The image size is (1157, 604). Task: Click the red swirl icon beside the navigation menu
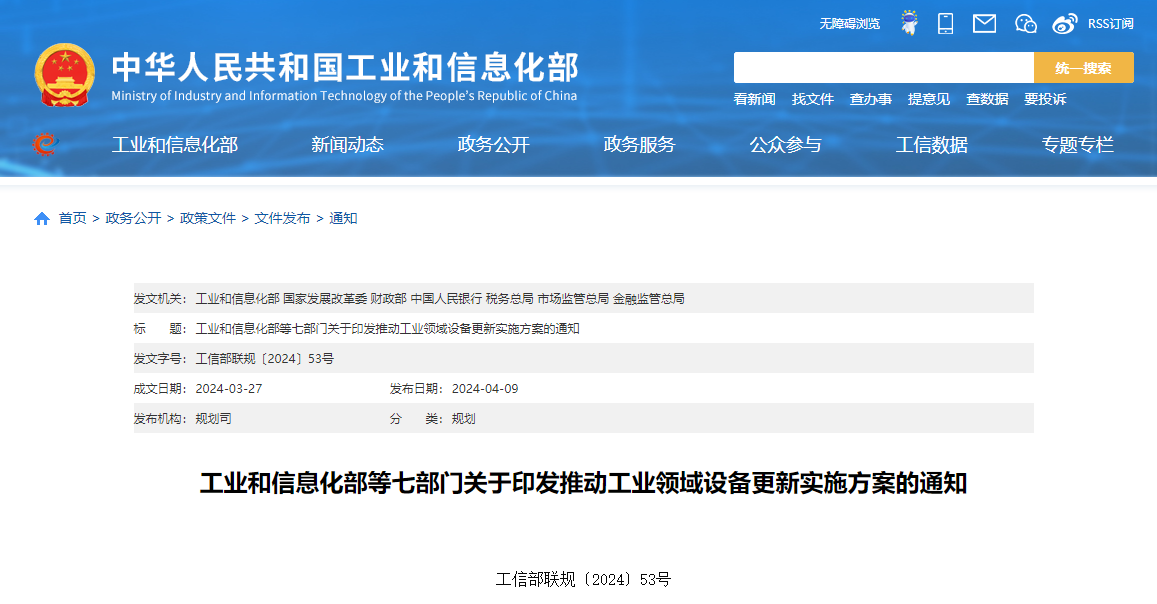pos(44,144)
